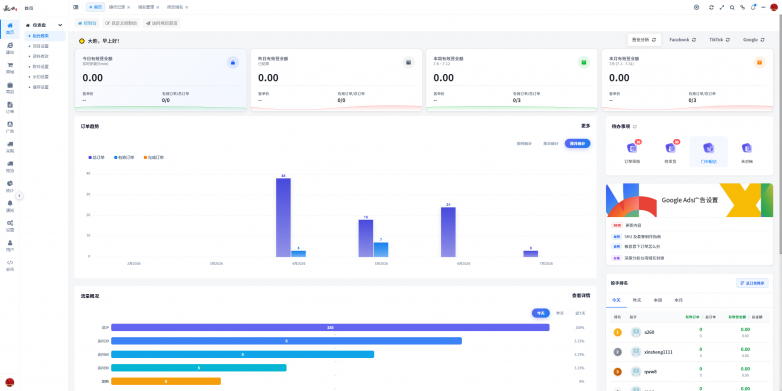Click the chain link icon in the top toolbar

pos(743,7)
